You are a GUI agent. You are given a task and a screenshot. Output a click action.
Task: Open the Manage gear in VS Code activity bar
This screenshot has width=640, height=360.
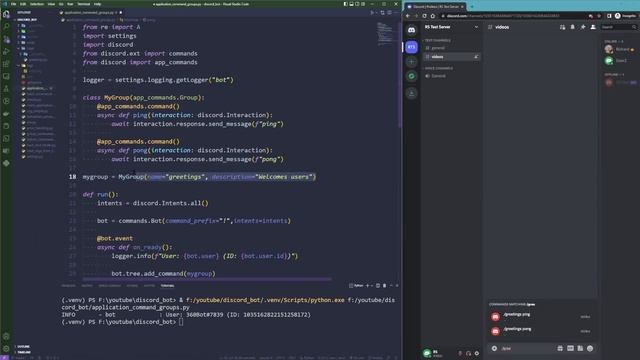click(6, 349)
